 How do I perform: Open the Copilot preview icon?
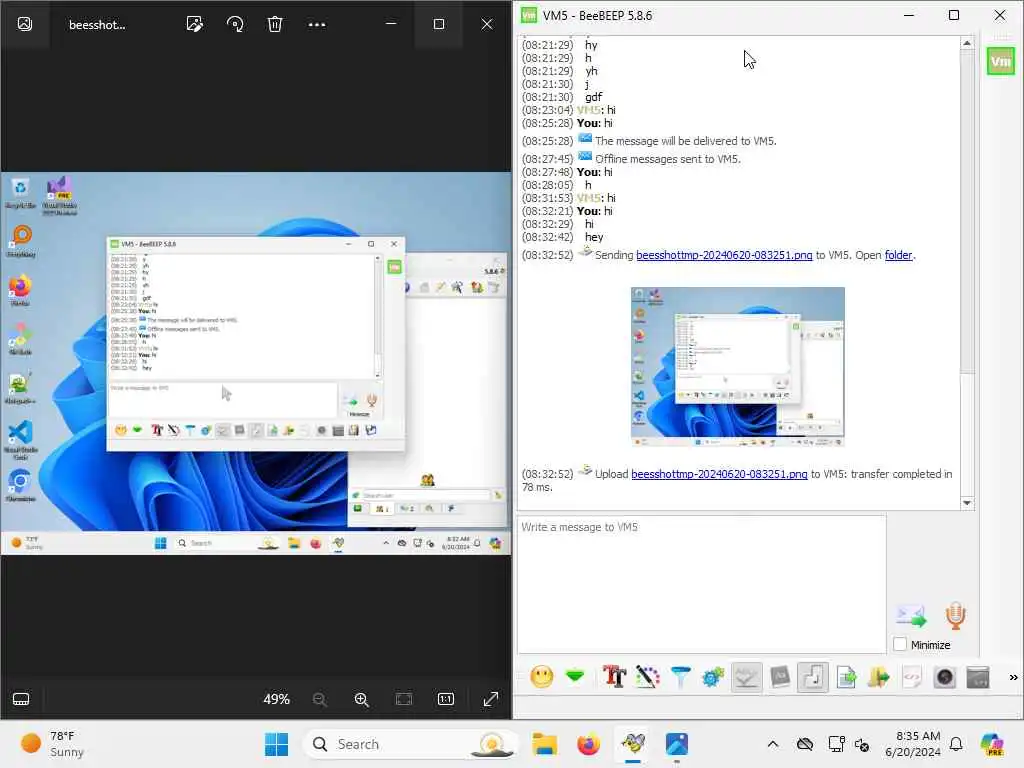[992, 744]
